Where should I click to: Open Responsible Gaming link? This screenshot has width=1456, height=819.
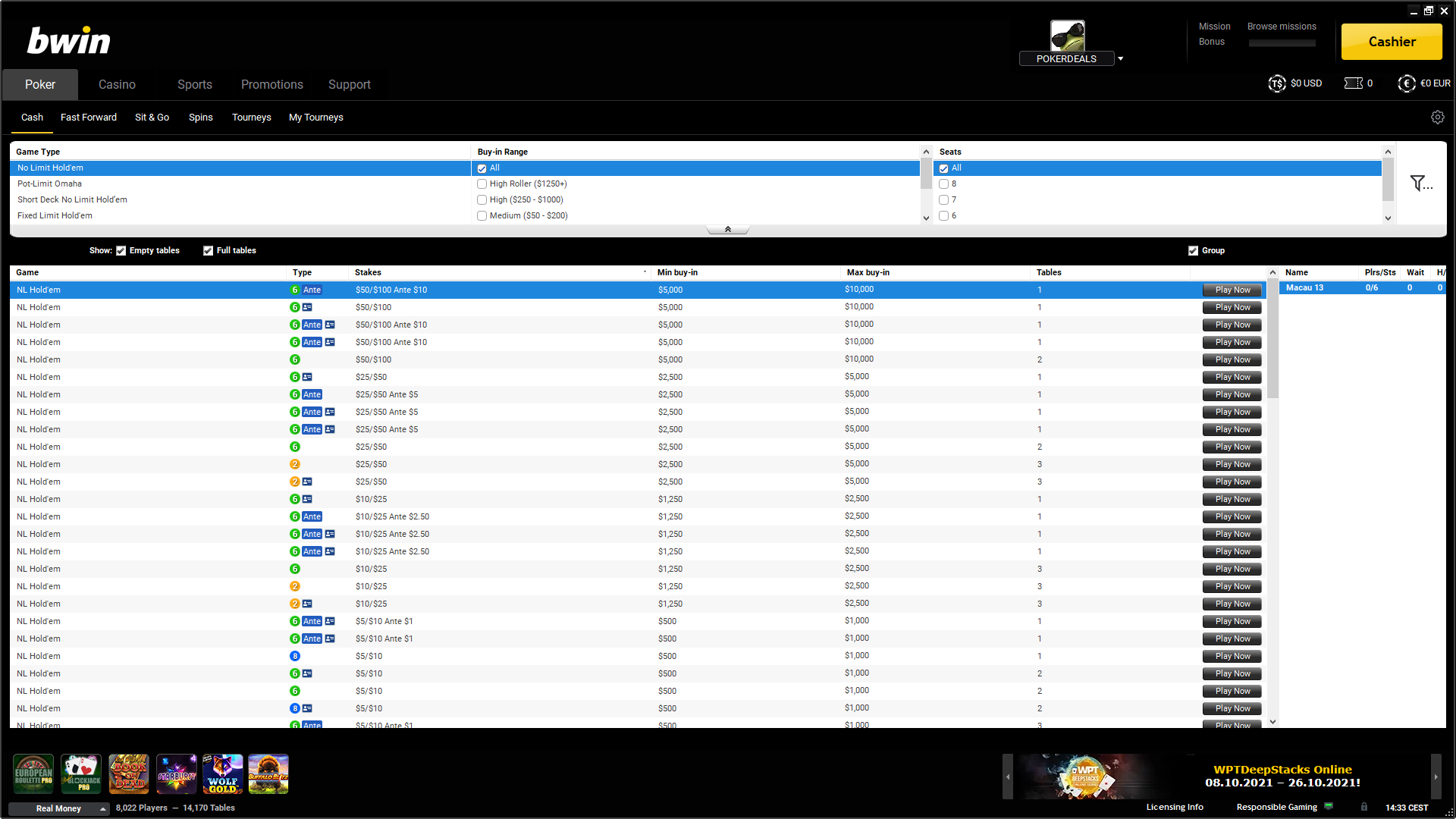pos(1276,807)
